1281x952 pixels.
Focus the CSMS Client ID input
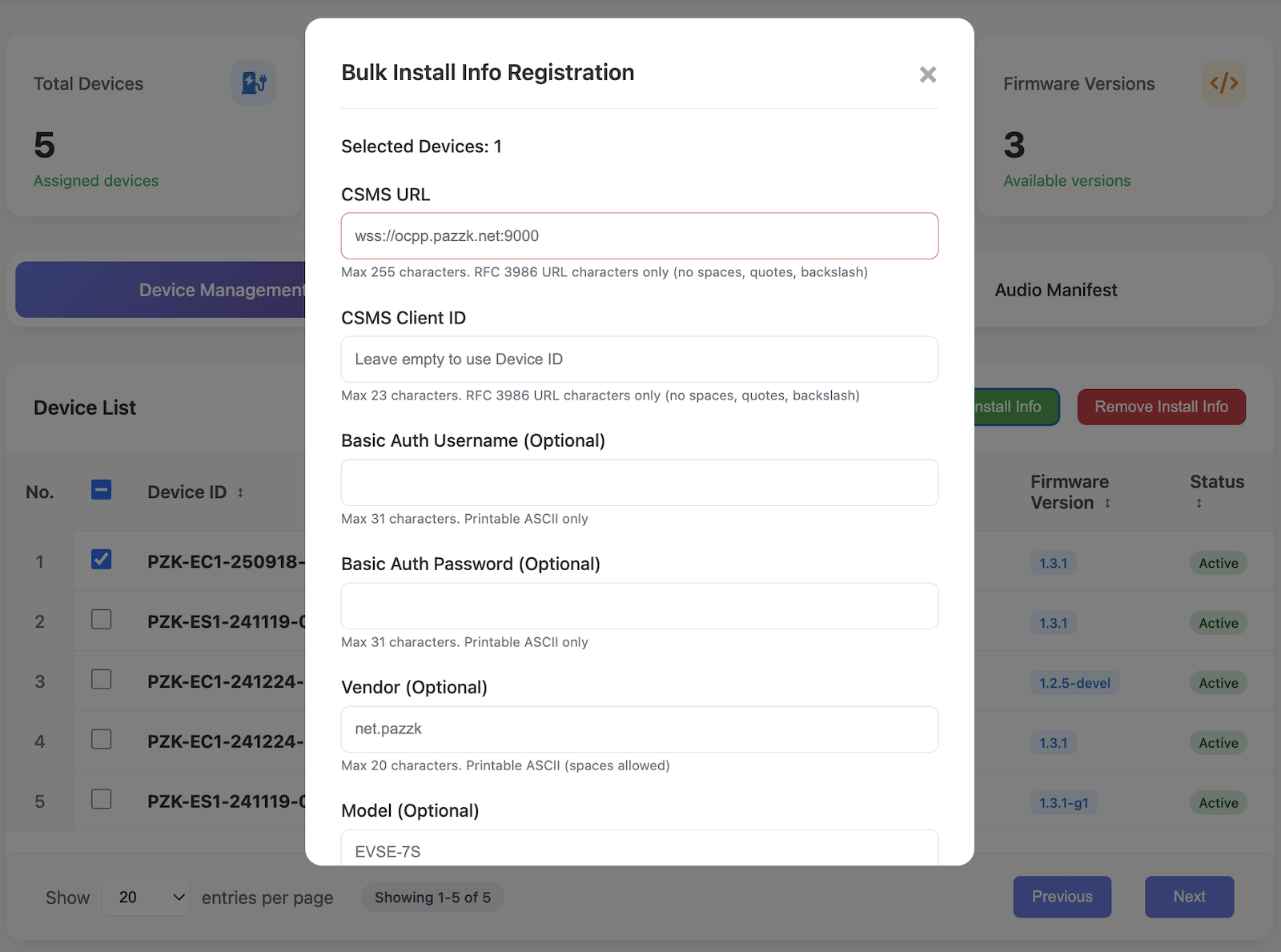(639, 359)
